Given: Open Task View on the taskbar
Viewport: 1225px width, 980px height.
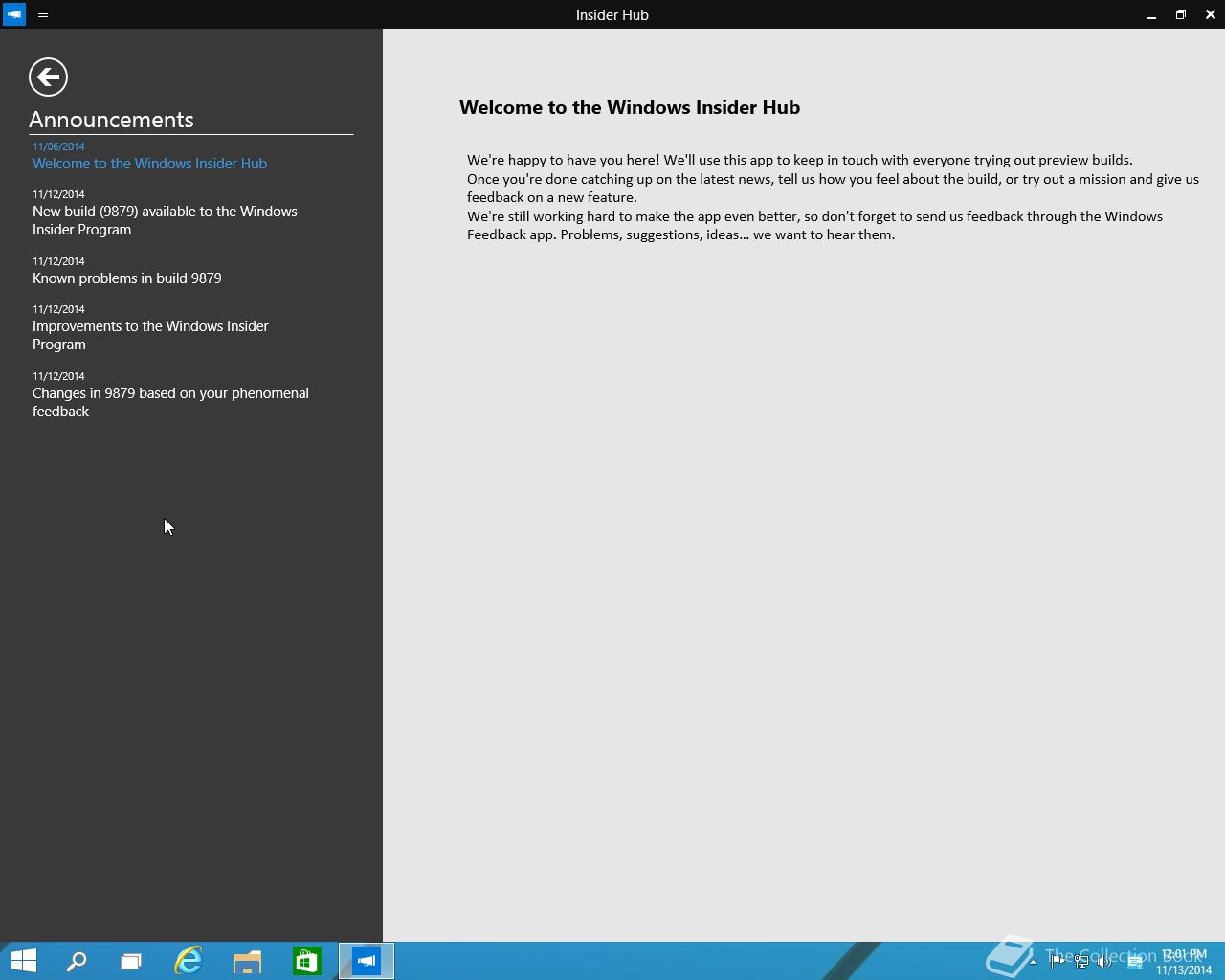Looking at the screenshot, I should 131,961.
